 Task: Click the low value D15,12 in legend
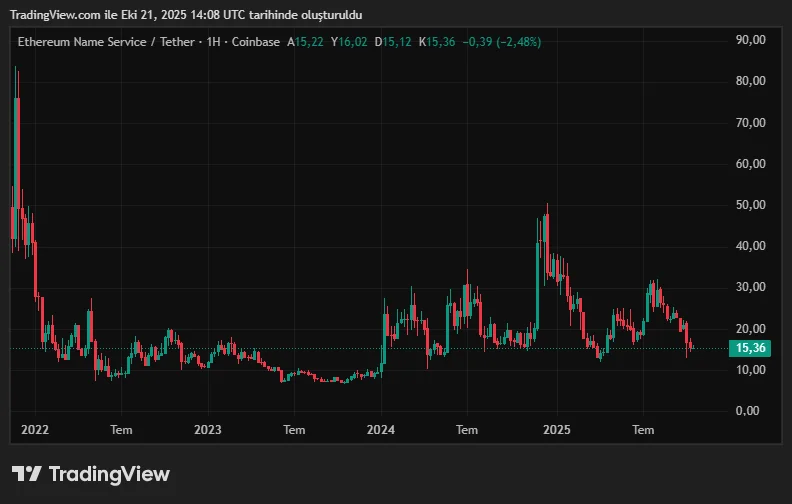pyautogui.click(x=393, y=42)
